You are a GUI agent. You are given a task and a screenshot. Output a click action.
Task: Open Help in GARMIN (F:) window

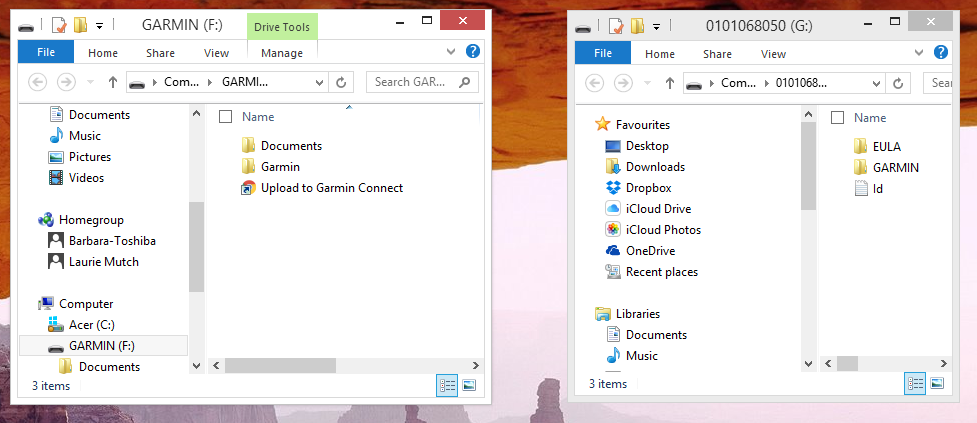pos(473,52)
